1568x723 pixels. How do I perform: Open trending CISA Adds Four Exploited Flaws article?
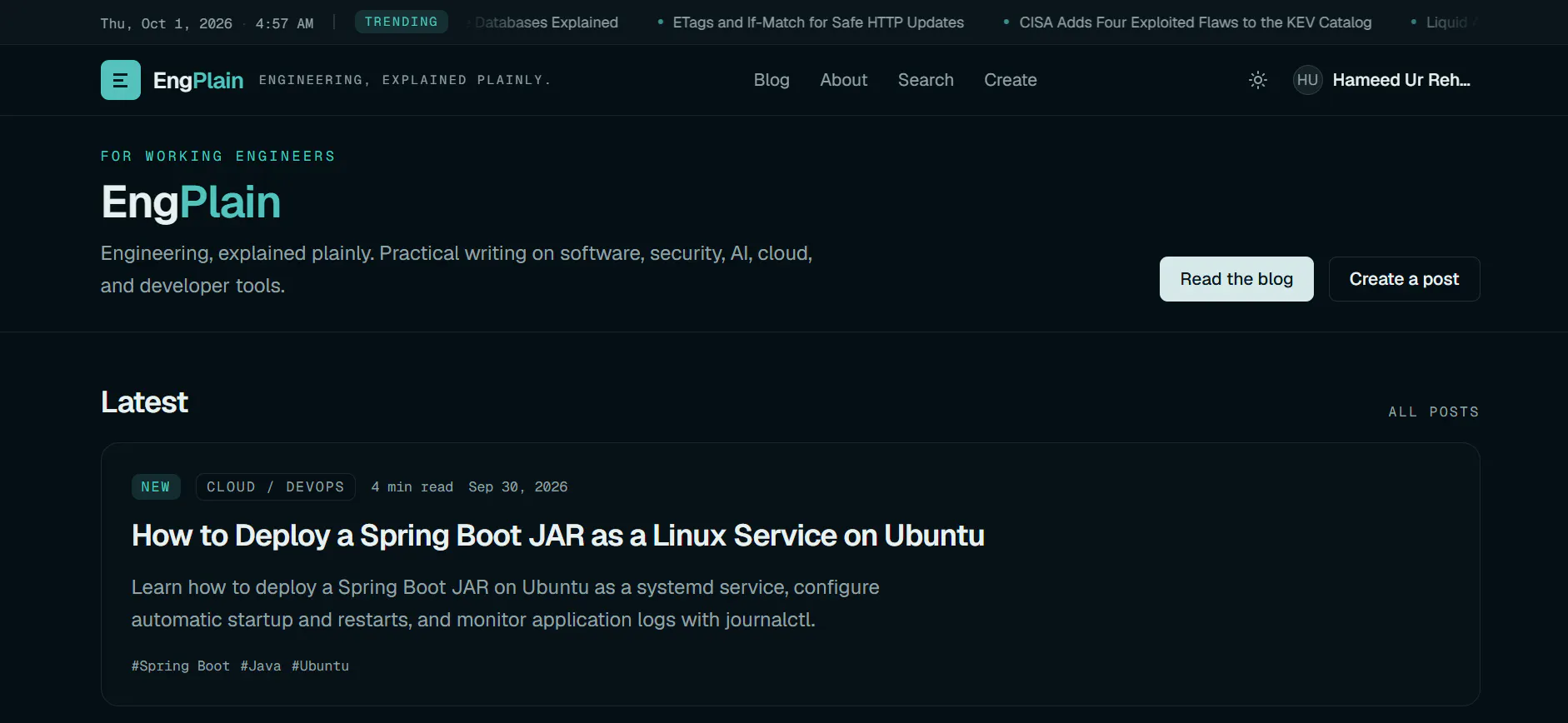tap(1196, 22)
